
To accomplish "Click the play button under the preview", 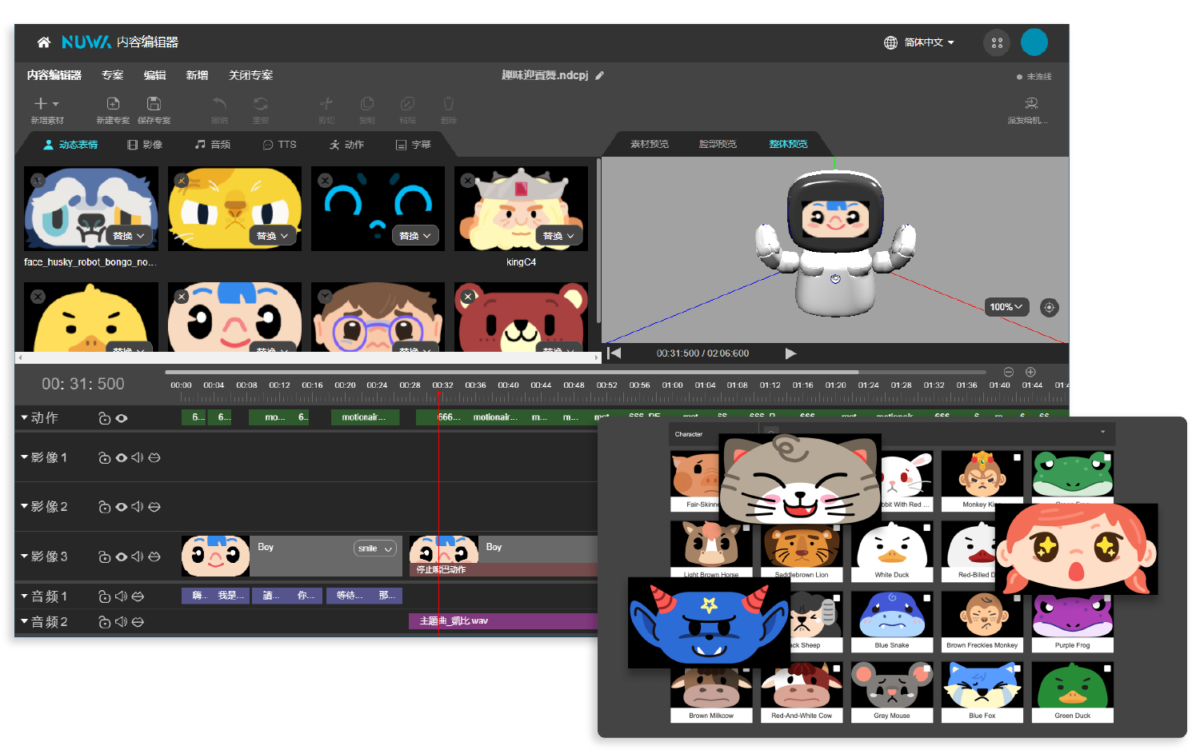I will tap(791, 353).
